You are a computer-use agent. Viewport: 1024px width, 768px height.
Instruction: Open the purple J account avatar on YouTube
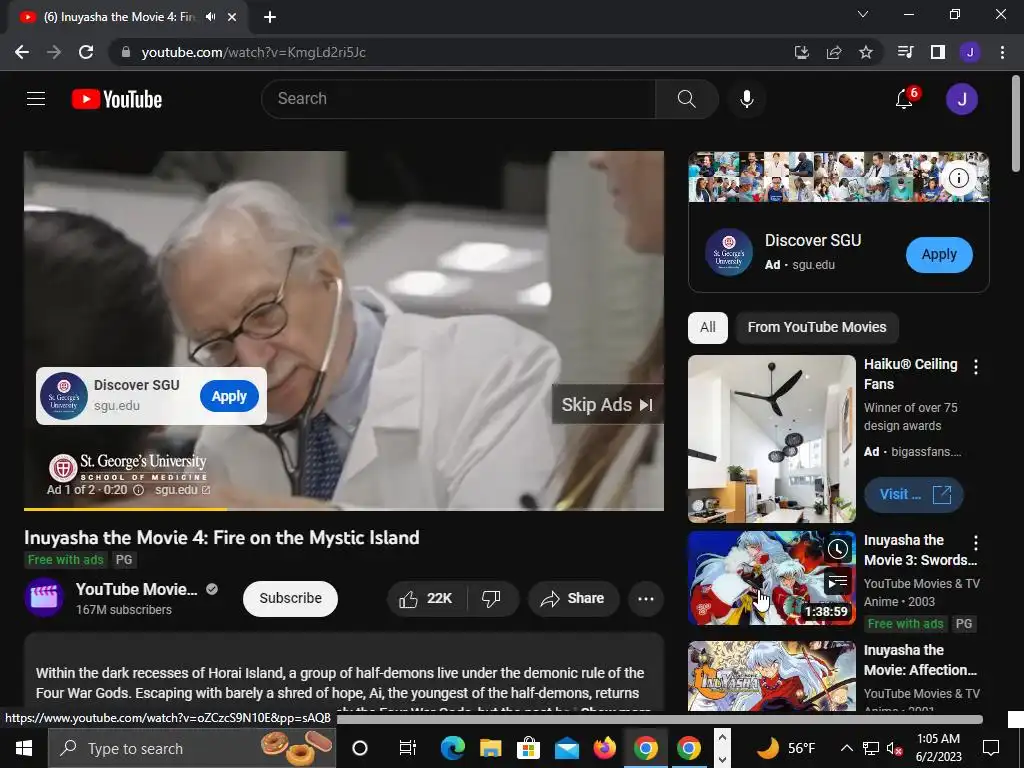[x=961, y=99]
